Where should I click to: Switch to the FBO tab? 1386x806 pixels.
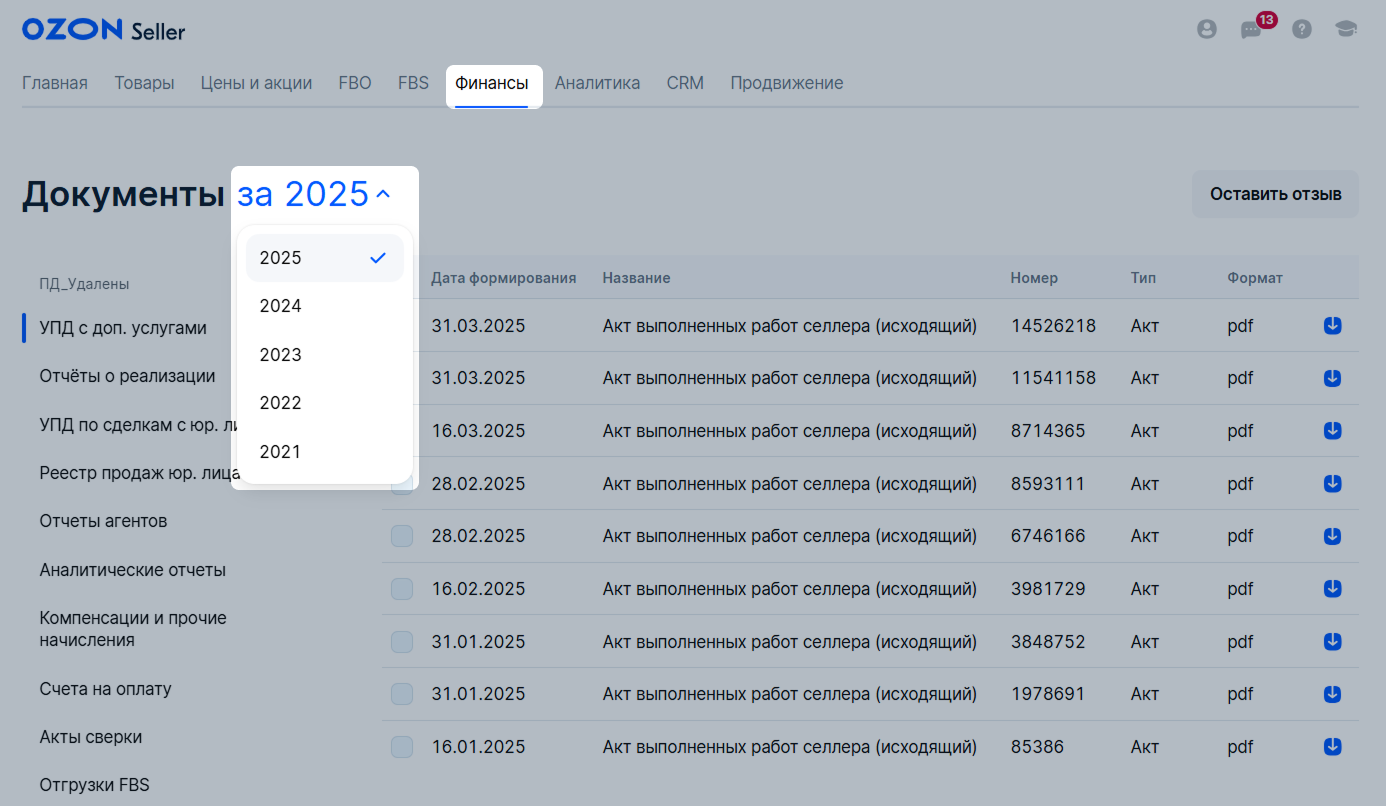coord(355,83)
